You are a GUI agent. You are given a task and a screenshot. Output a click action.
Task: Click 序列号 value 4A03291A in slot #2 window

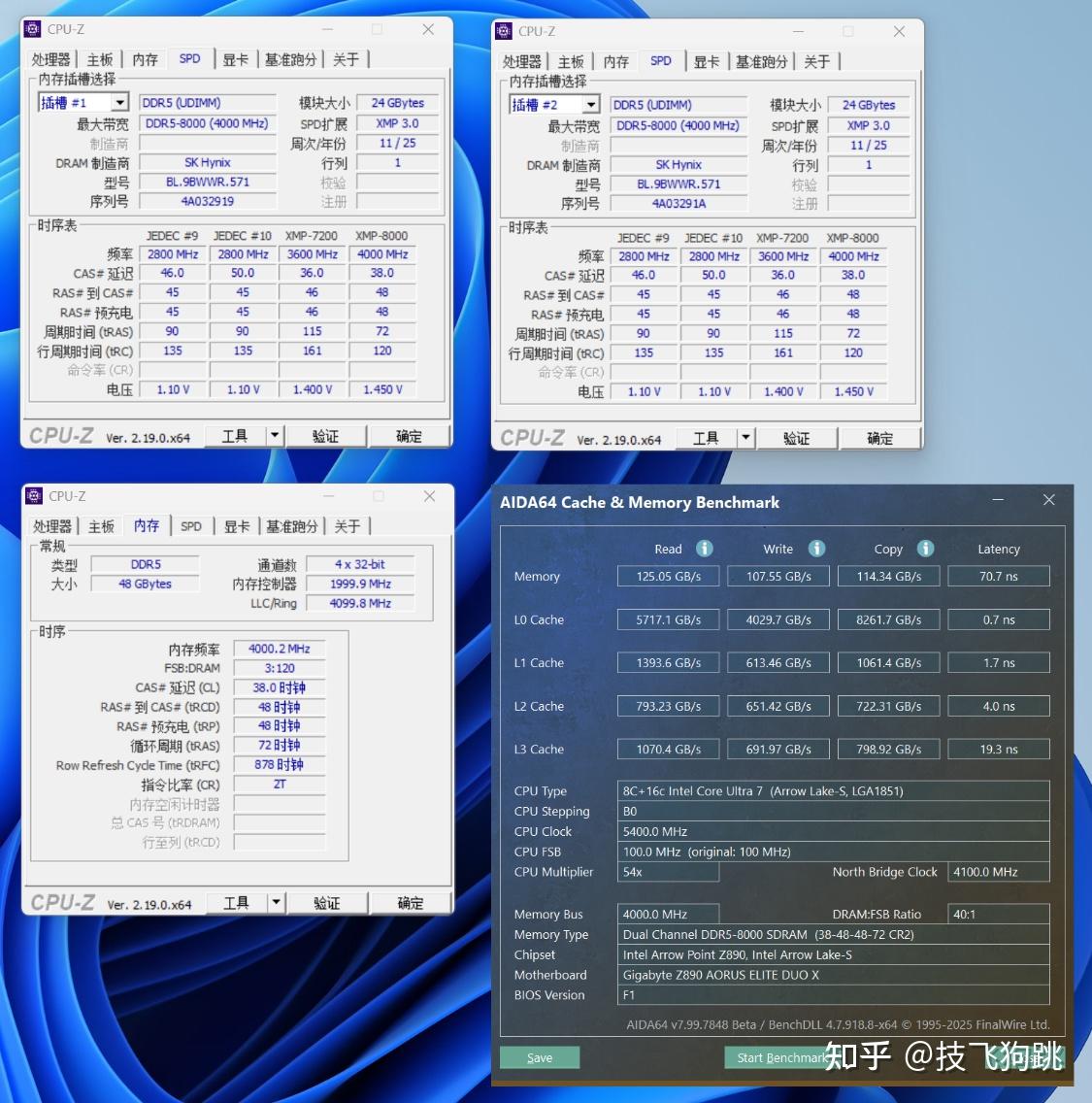tap(678, 203)
